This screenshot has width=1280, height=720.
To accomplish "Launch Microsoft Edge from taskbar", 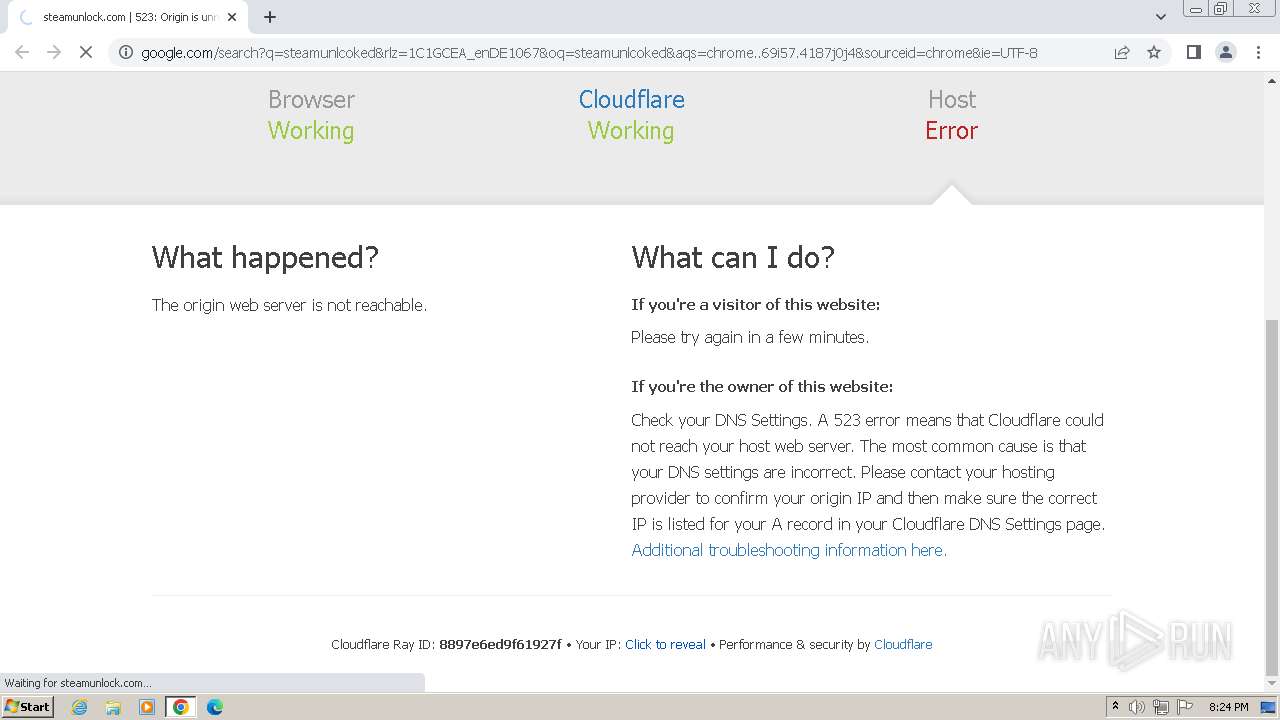I will coord(215,707).
